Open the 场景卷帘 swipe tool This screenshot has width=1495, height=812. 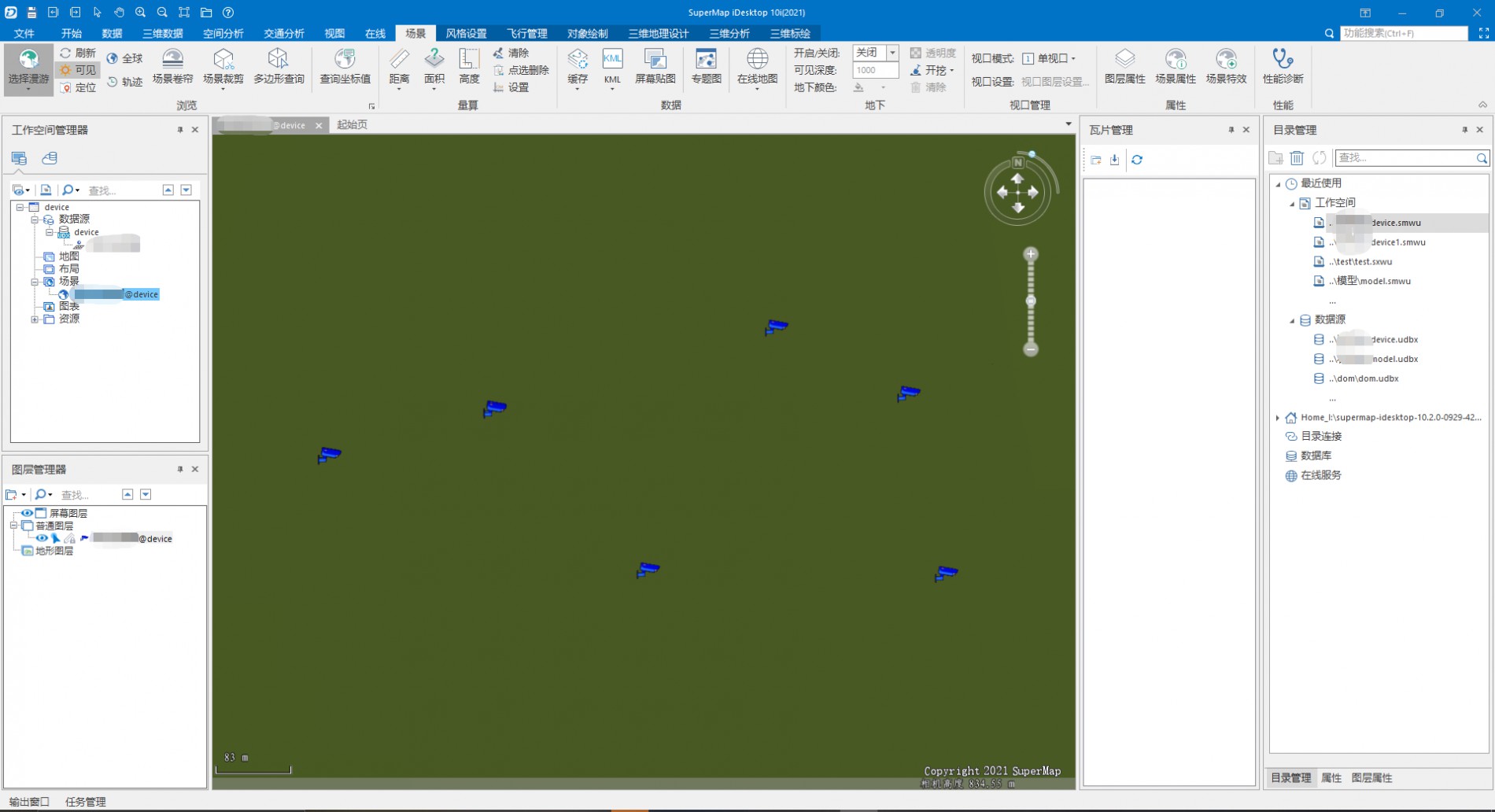pyautogui.click(x=172, y=66)
